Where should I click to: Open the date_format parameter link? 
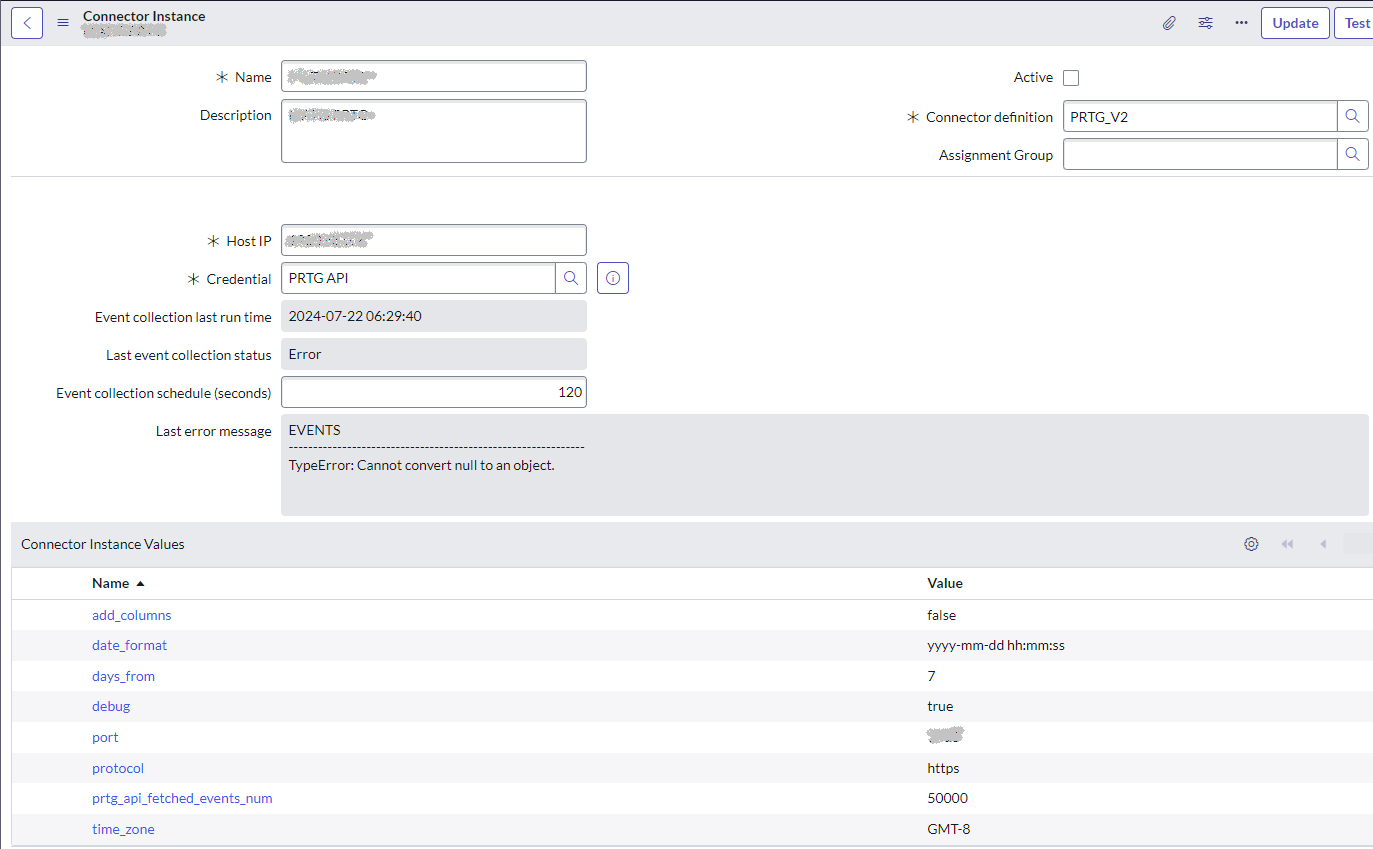coord(129,645)
